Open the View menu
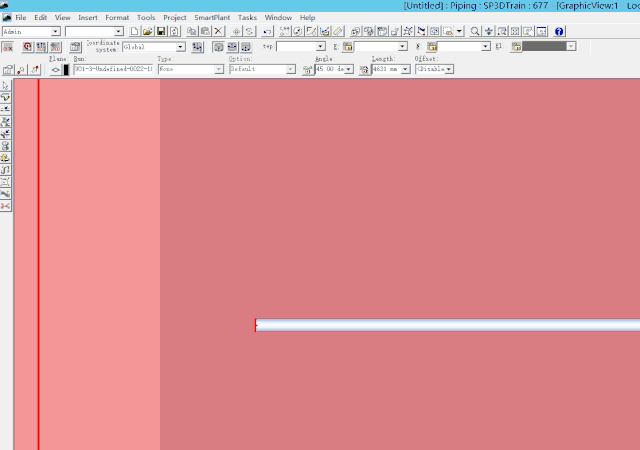 point(62,18)
